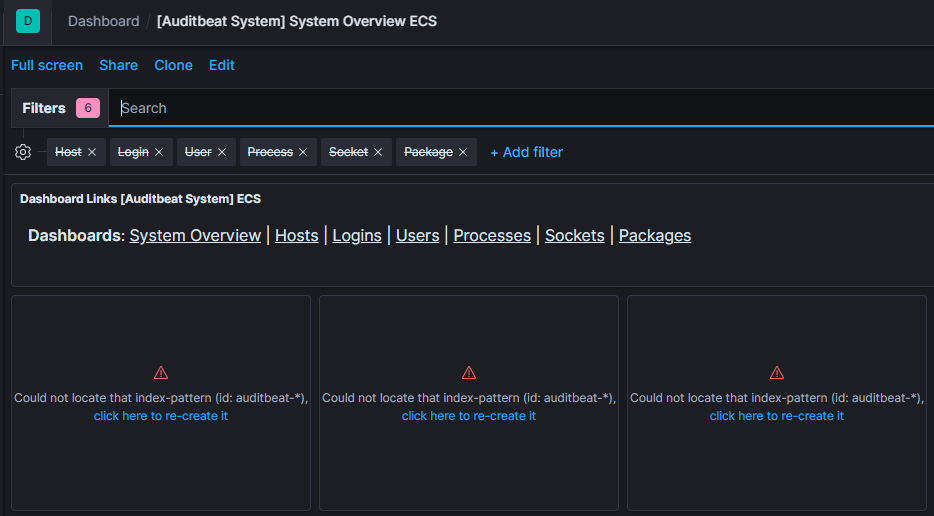Enter Full screen mode
The width and height of the screenshot is (934, 516).
point(47,65)
